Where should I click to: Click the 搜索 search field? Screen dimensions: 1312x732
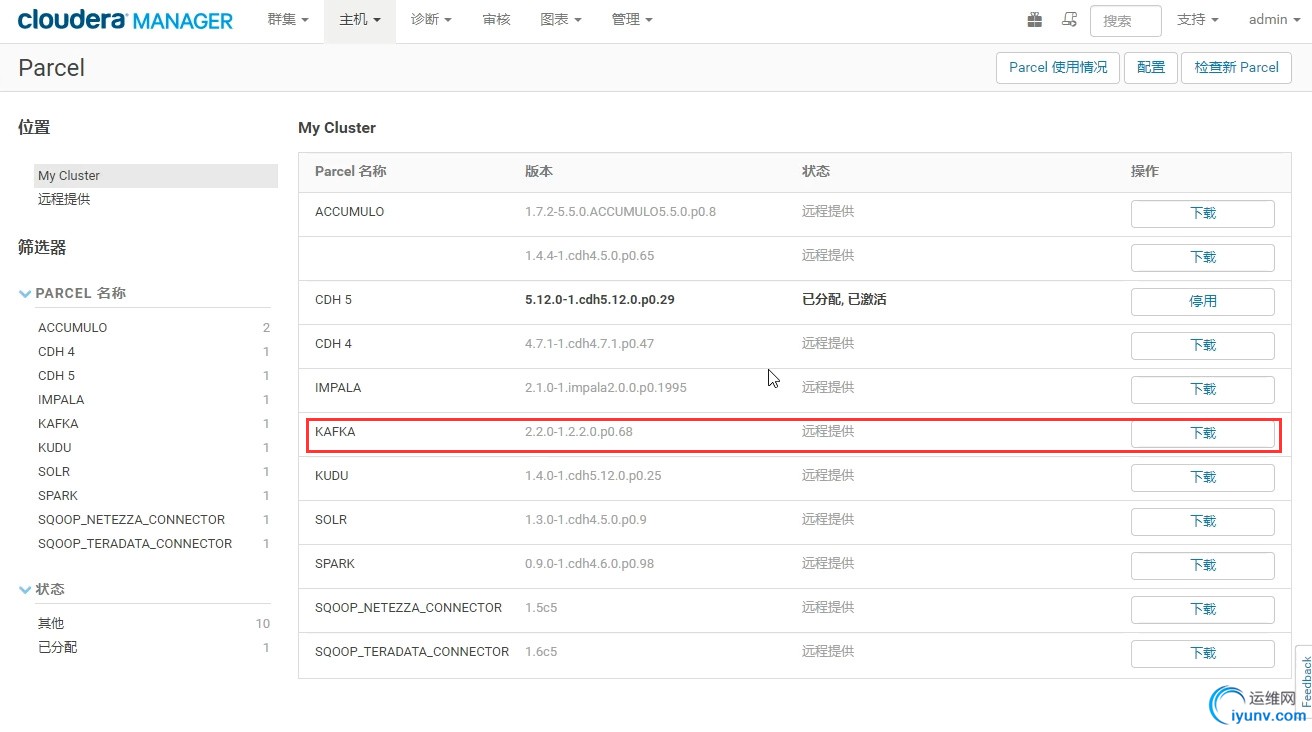tap(1126, 20)
